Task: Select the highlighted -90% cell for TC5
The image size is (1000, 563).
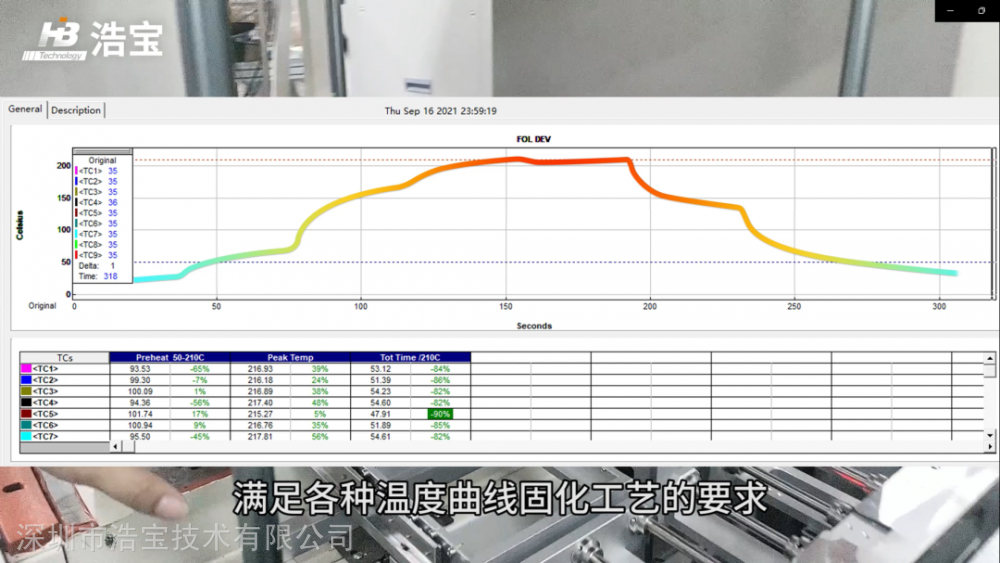Action: [440, 414]
